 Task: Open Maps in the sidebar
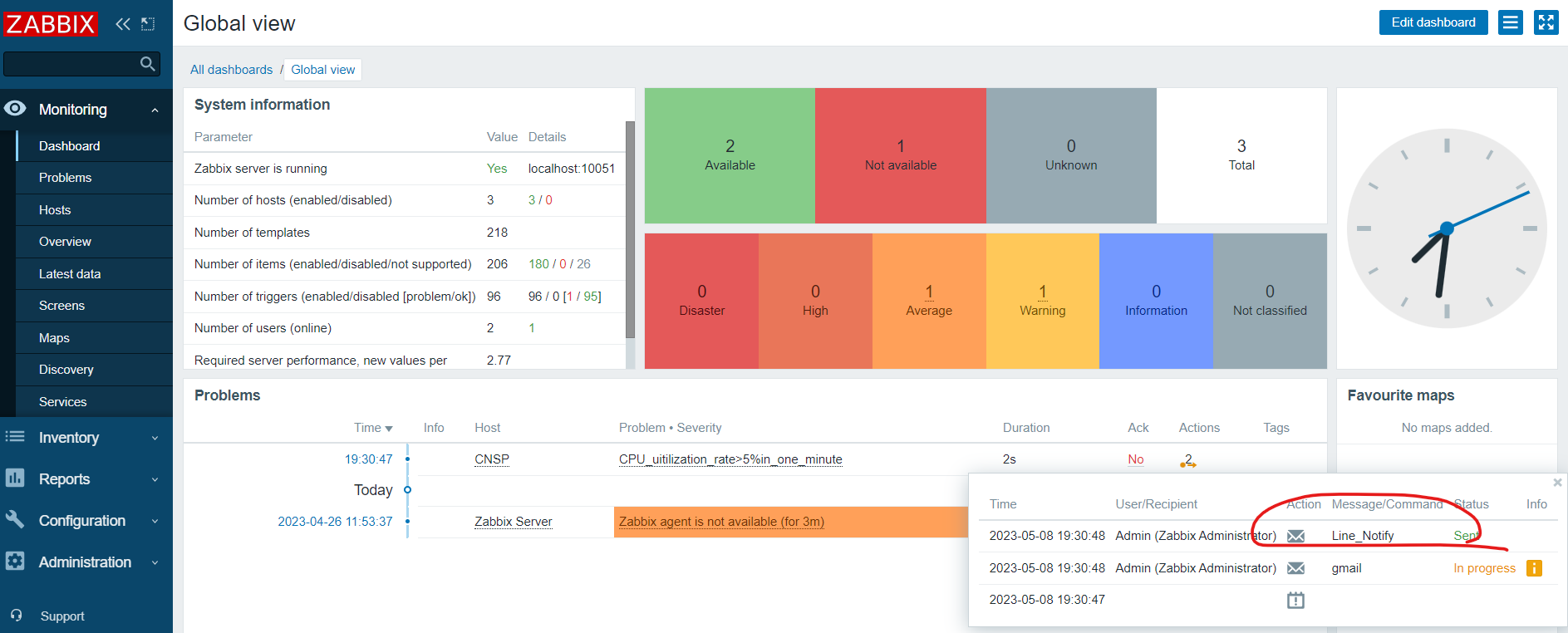point(94,338)
